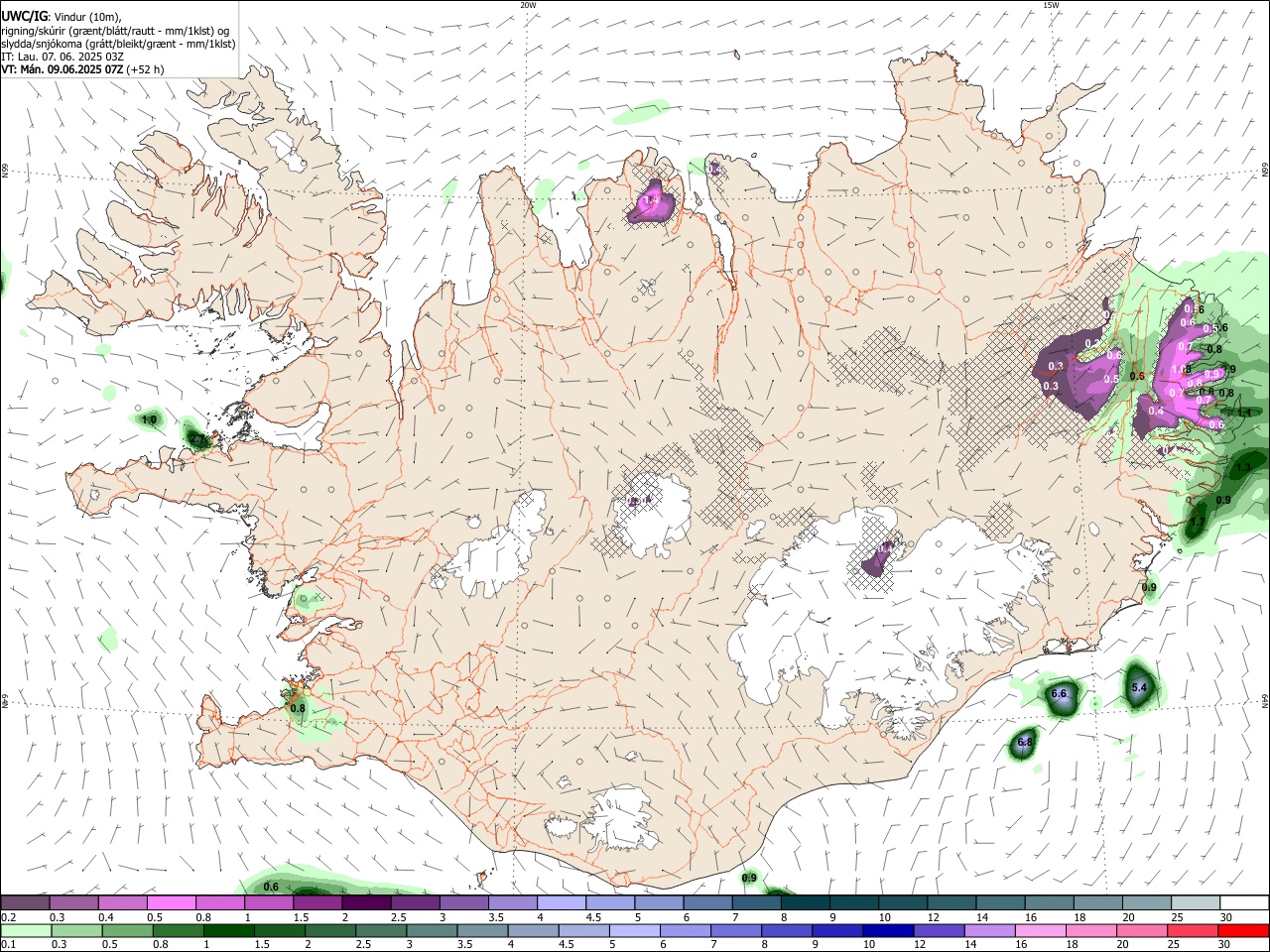This screenshot has width=1270, height=952.
Task: Select the deep blue lower swatch between 10 and 12
Action: pyautogui.click(x=890, y=931)
